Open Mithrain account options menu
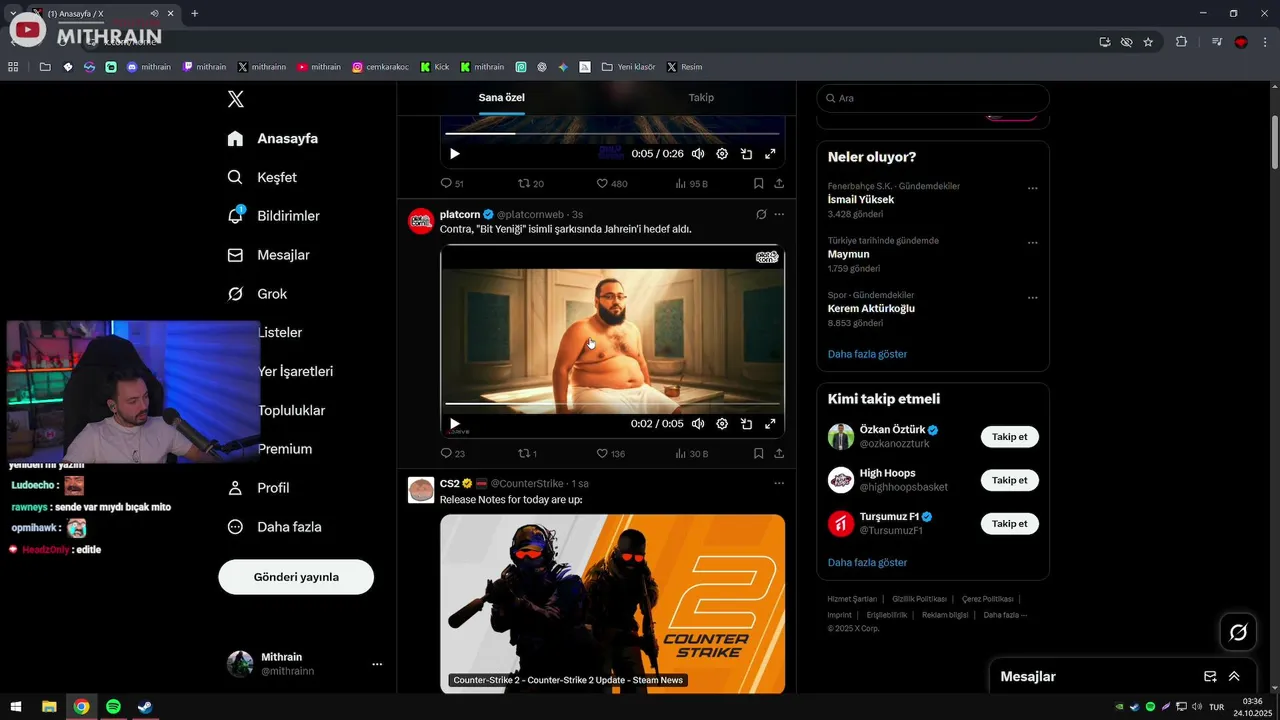This screenshot has height=720, width=1280. tap(377, 664)
